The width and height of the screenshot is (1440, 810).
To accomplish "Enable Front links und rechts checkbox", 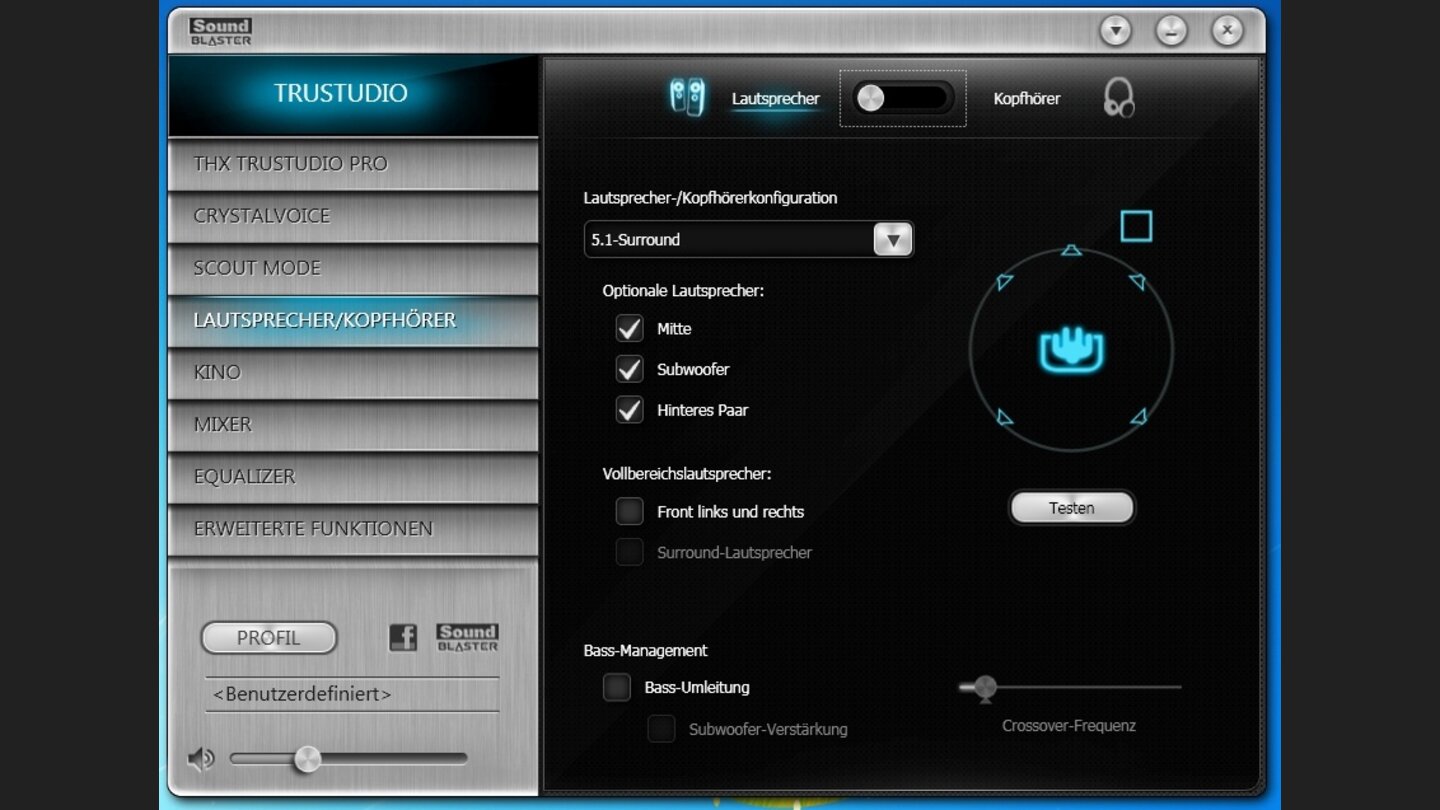I will coord(629,511).
